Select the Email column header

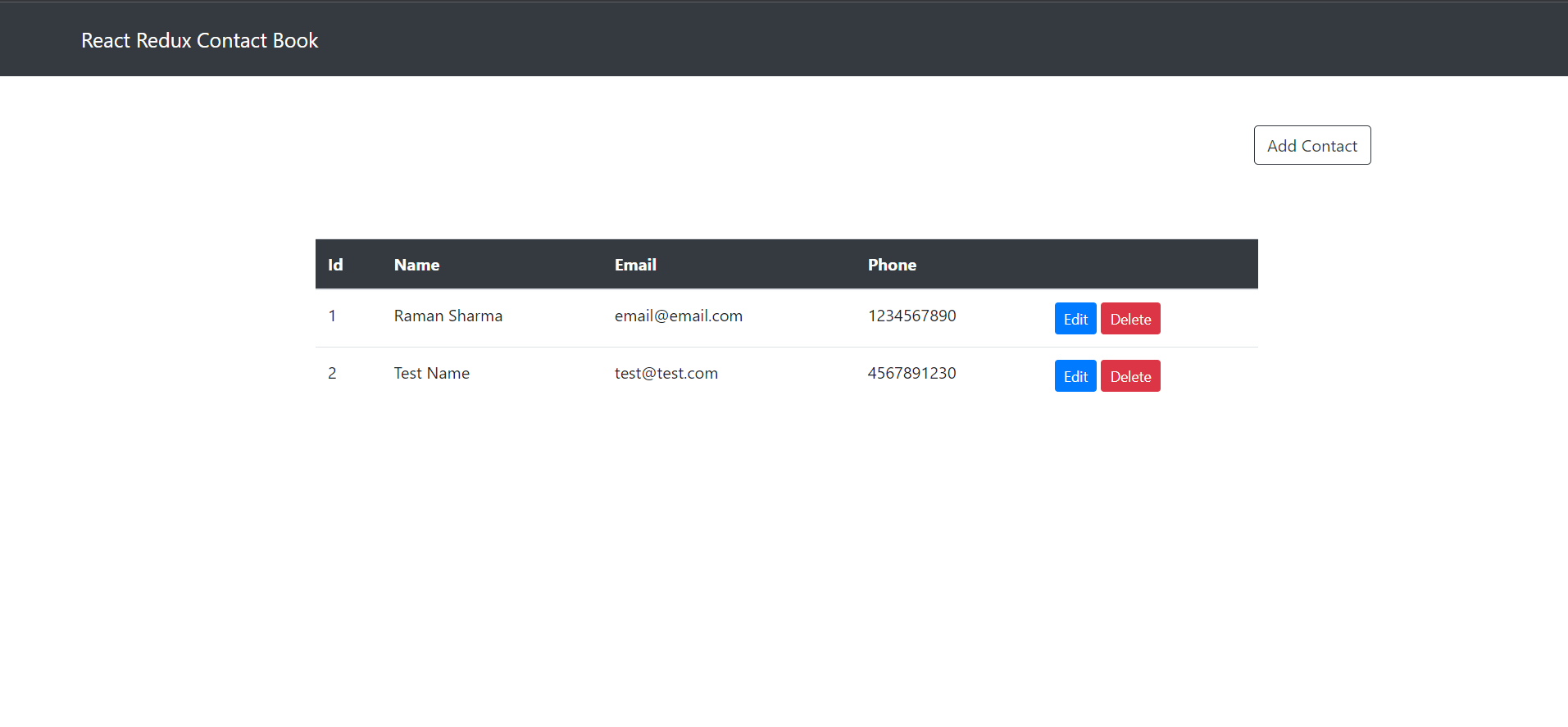tap(635, 265)
